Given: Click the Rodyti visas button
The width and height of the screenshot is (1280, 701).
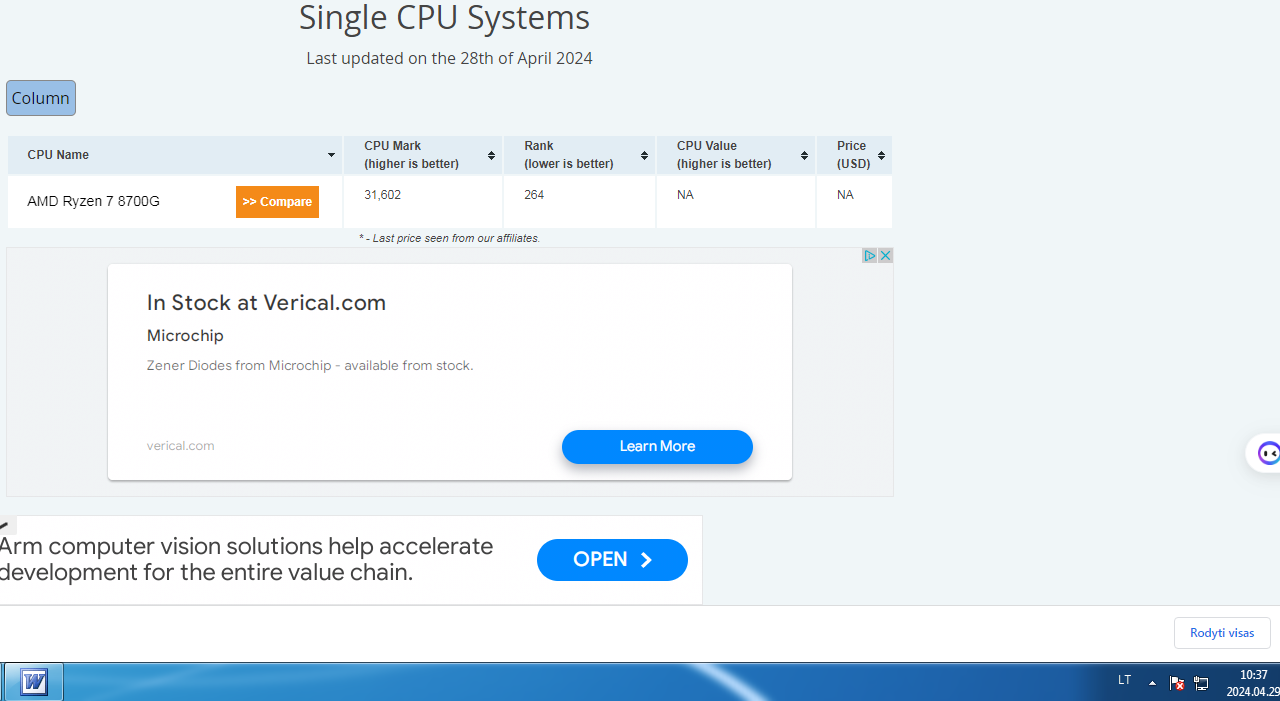Looking at the screenshot, I should pos(1221,633).
